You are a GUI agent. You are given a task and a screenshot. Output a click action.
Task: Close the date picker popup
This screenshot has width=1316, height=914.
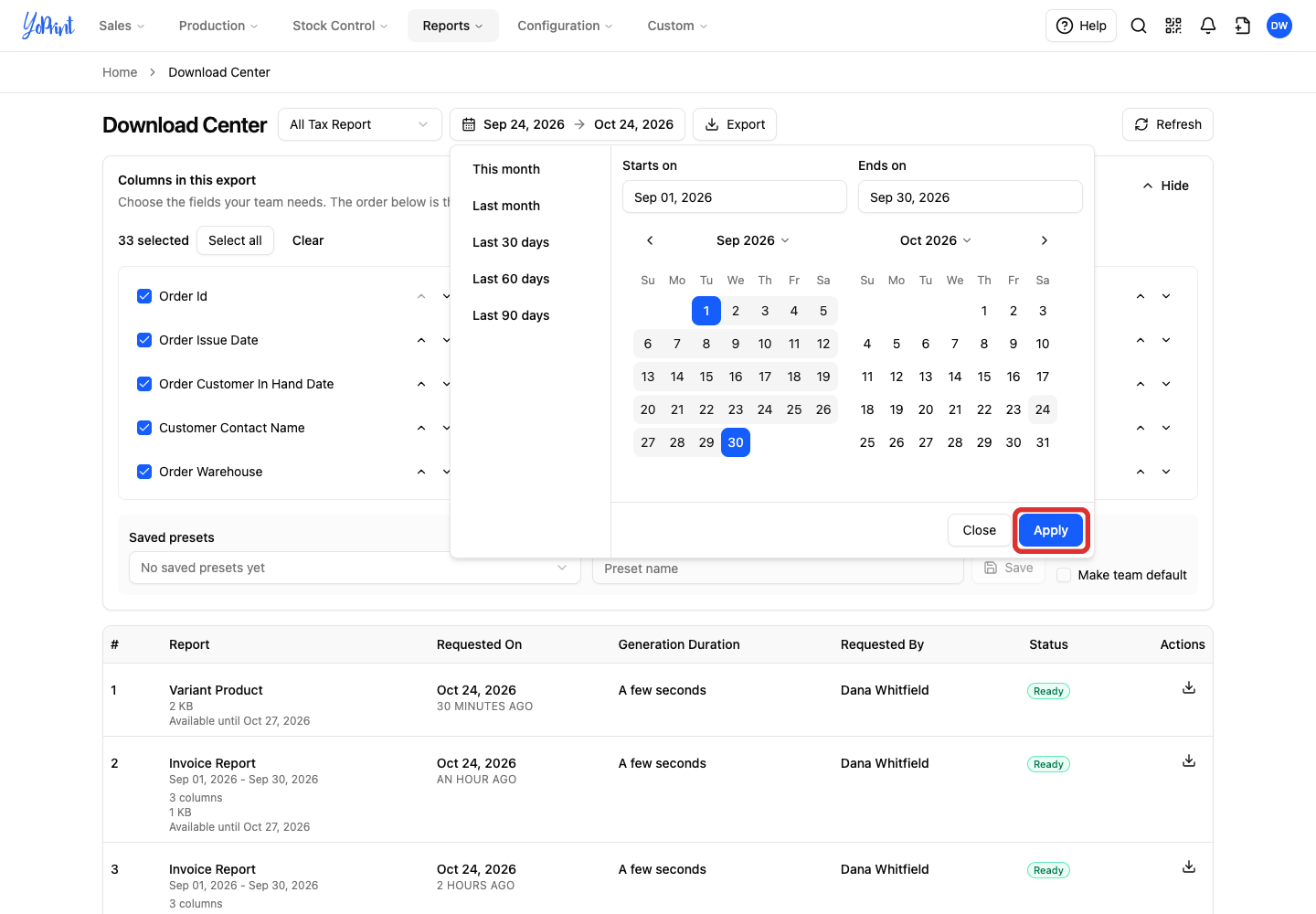pyautogui.click(x=980, y=530)
